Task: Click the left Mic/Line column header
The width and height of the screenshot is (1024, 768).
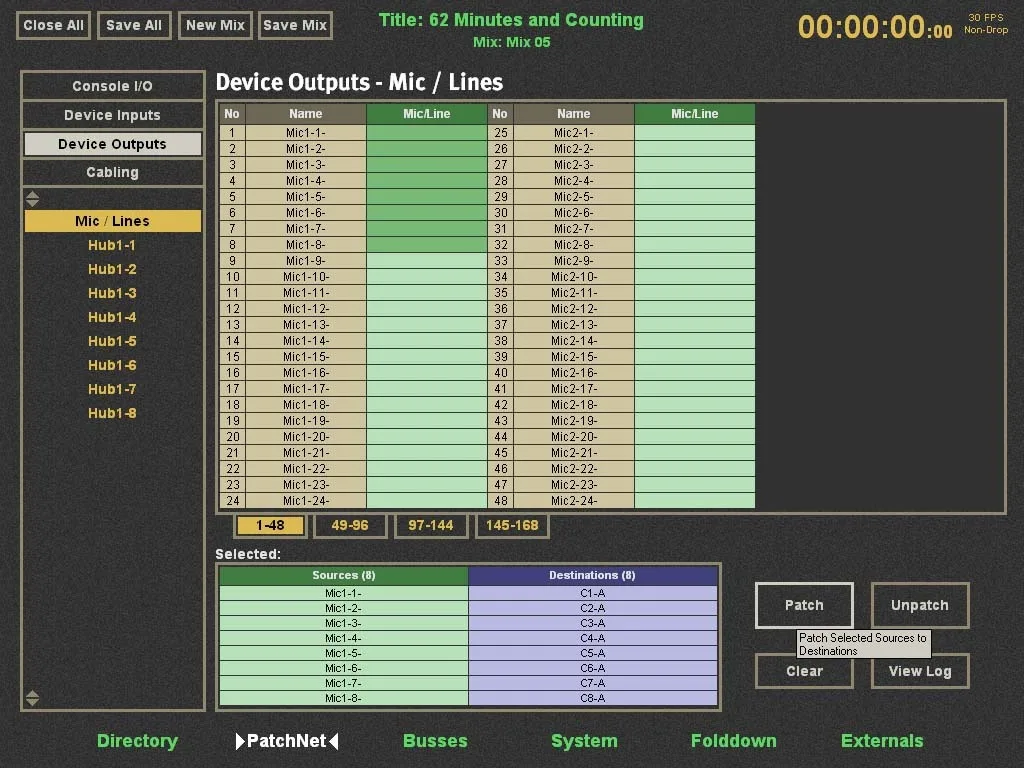Action: click(x=426, y=114)
